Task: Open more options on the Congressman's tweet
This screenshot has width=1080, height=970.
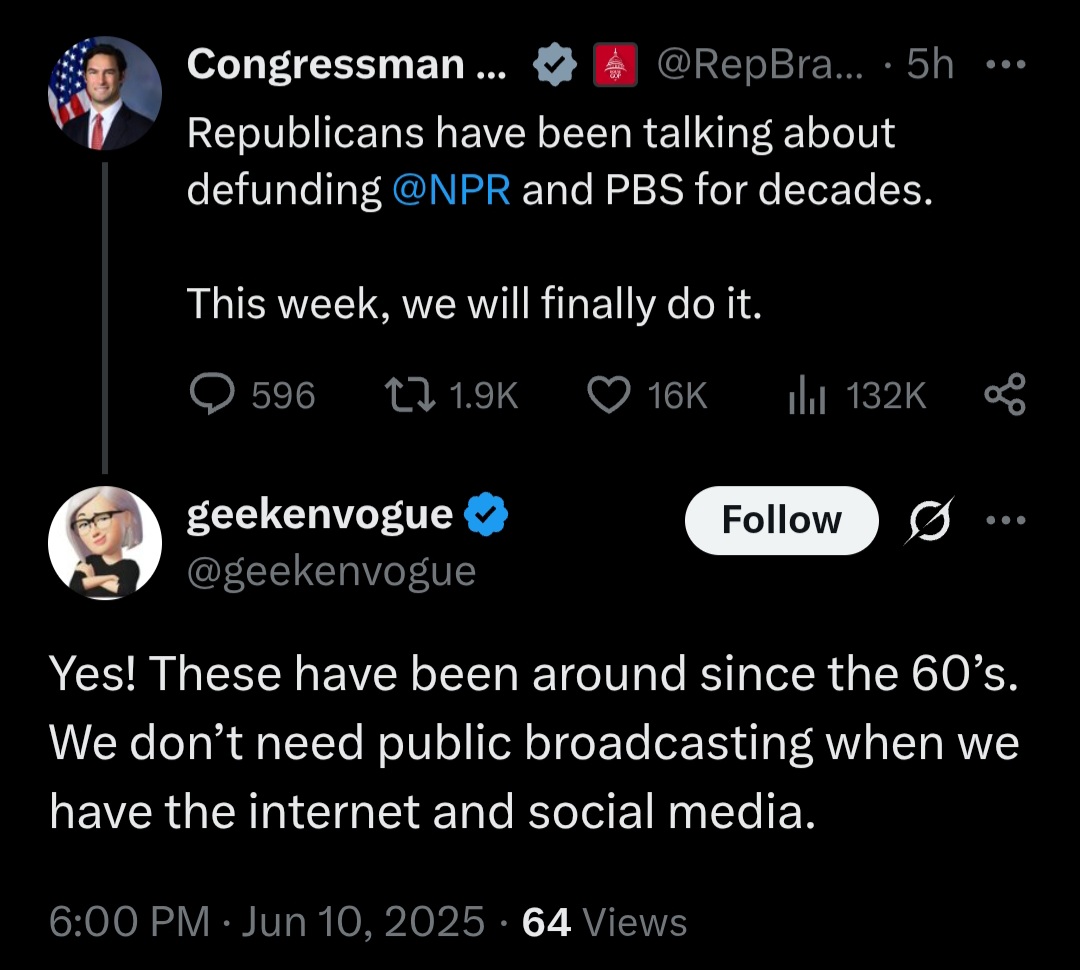Action: (x=1004, y=65)
